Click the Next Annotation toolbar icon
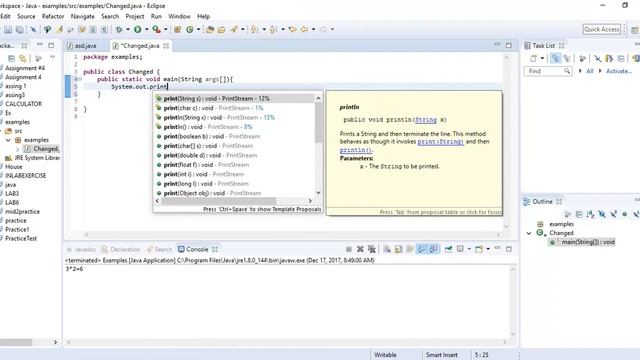640x360 pixels. (254, 29)
